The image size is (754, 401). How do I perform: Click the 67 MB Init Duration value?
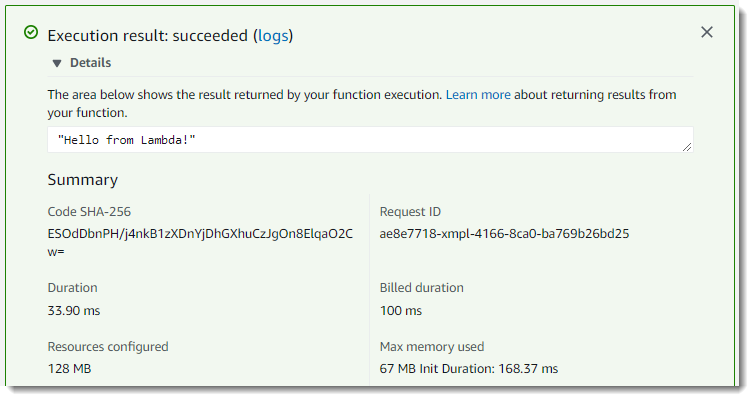[469, 369]
